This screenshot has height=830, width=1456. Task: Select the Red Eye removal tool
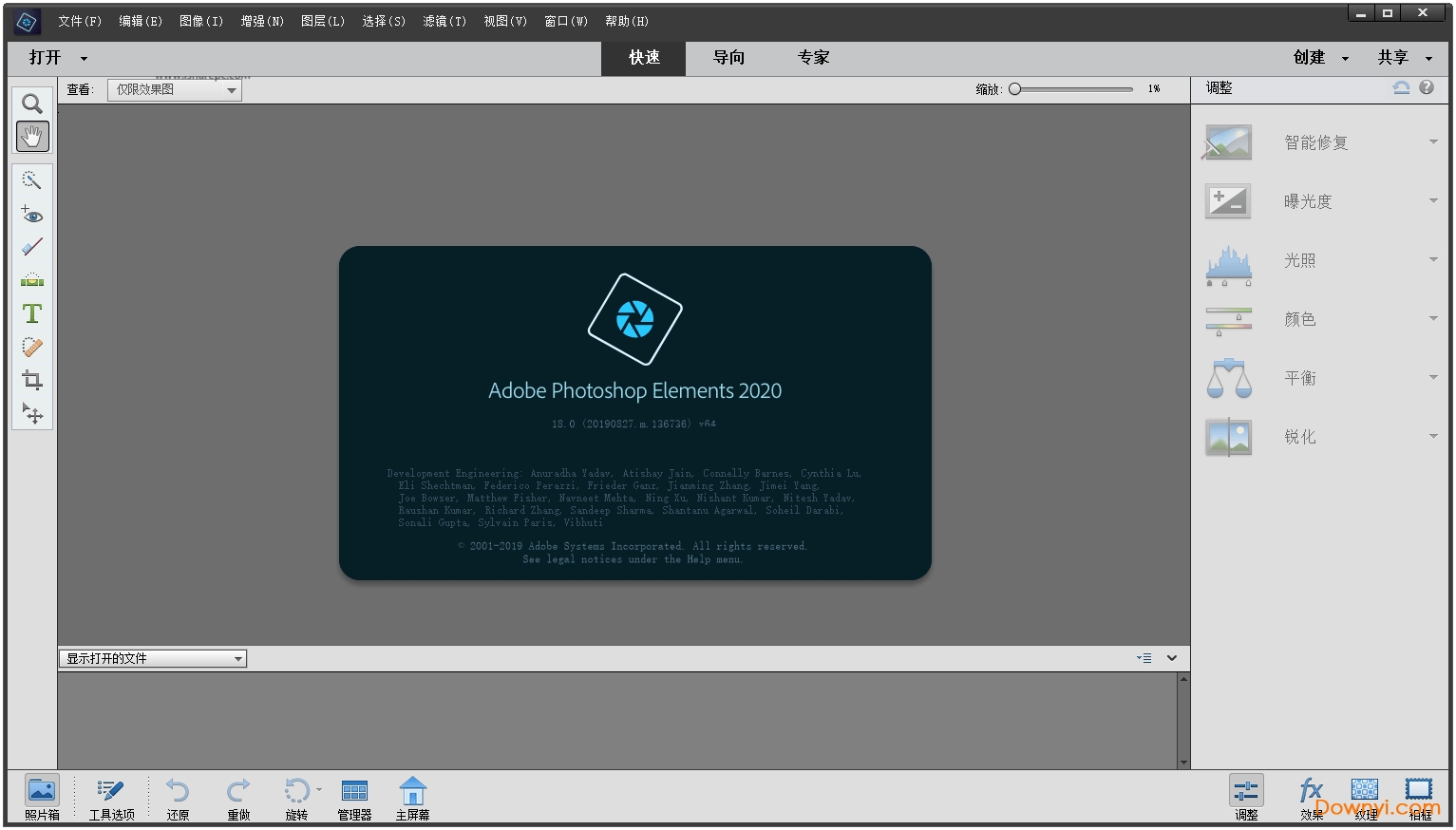(31, 216)
